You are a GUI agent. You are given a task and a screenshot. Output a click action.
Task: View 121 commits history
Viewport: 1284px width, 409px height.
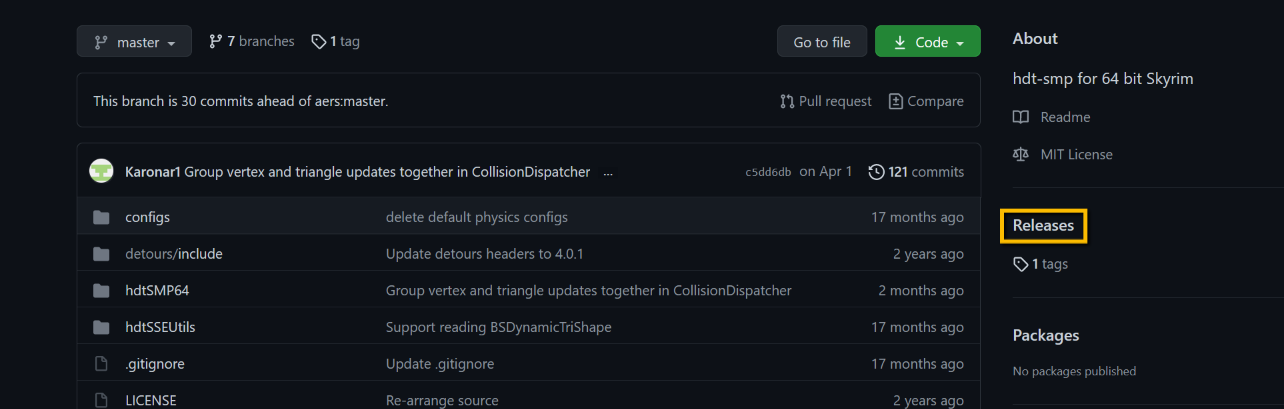(x=916, y=172)
